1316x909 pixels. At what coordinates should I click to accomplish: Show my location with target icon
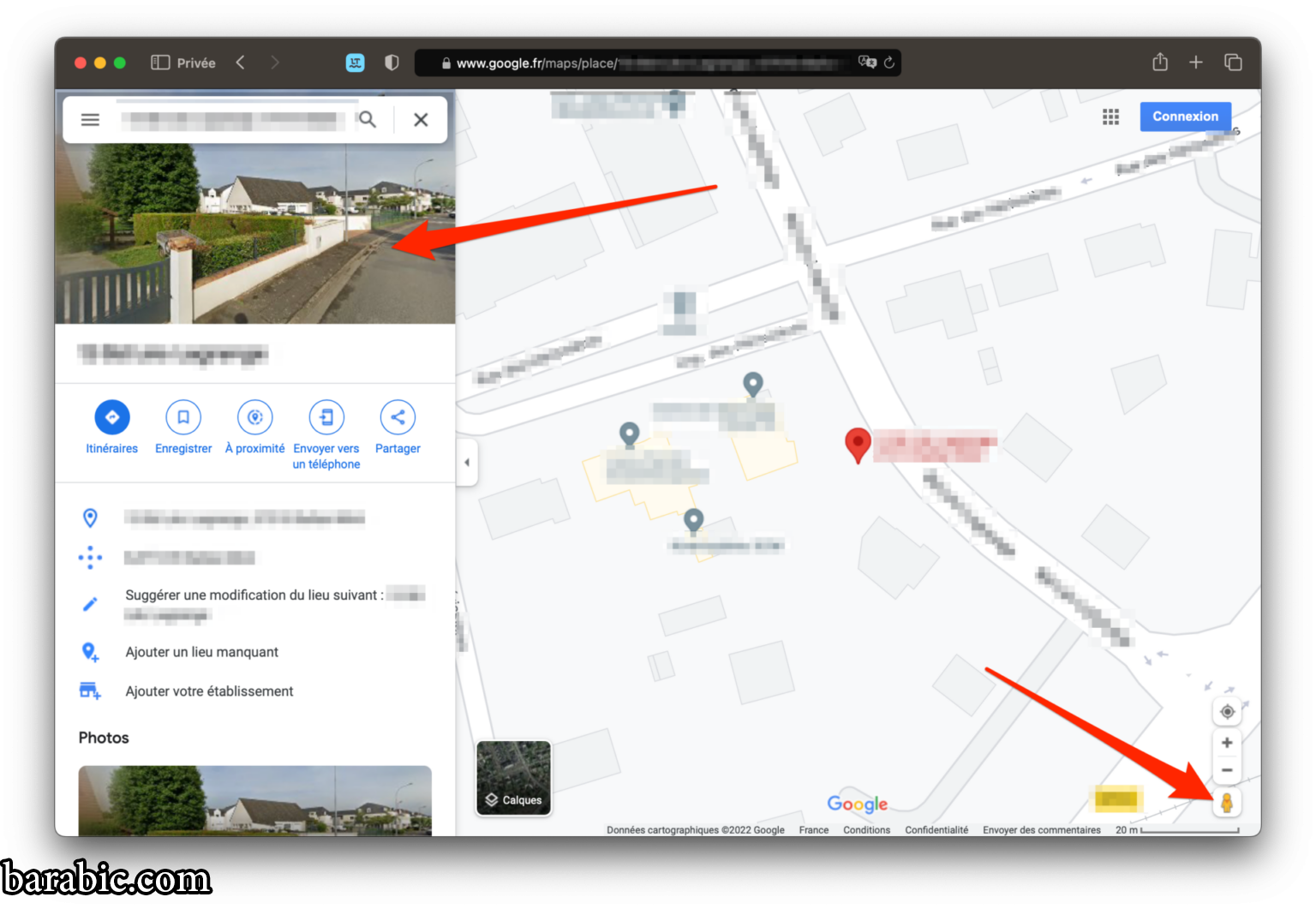click(x=1227, y=712)
